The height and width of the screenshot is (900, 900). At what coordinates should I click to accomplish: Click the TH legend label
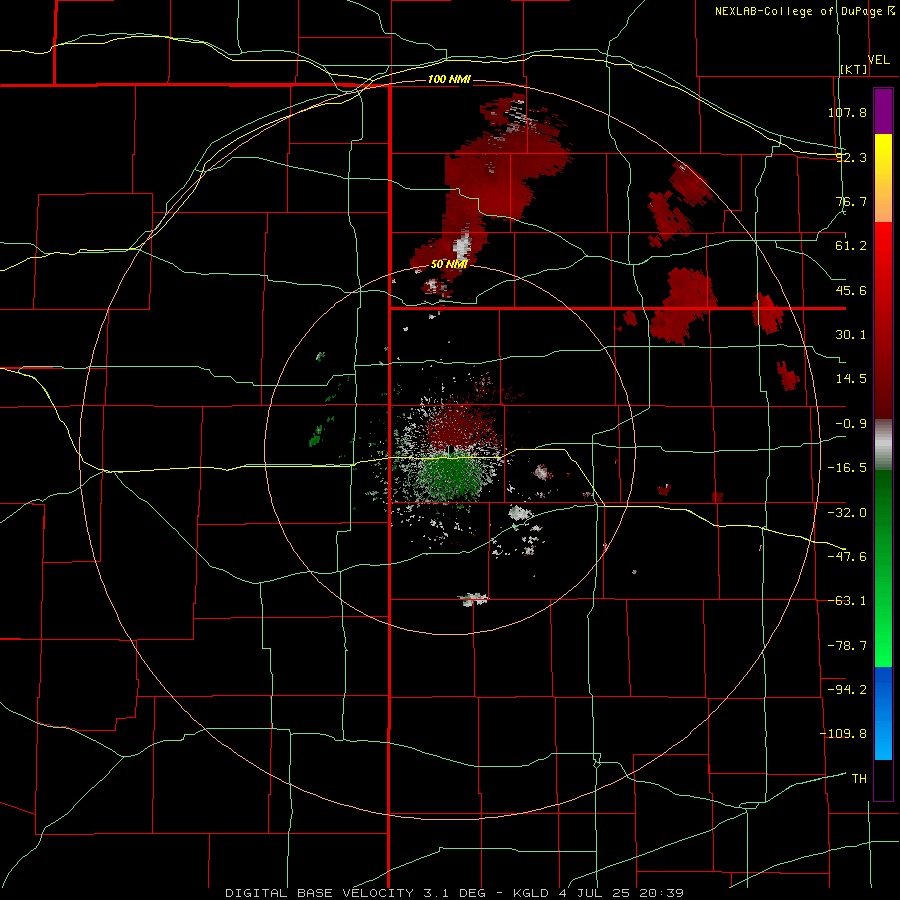click(859, 779)
